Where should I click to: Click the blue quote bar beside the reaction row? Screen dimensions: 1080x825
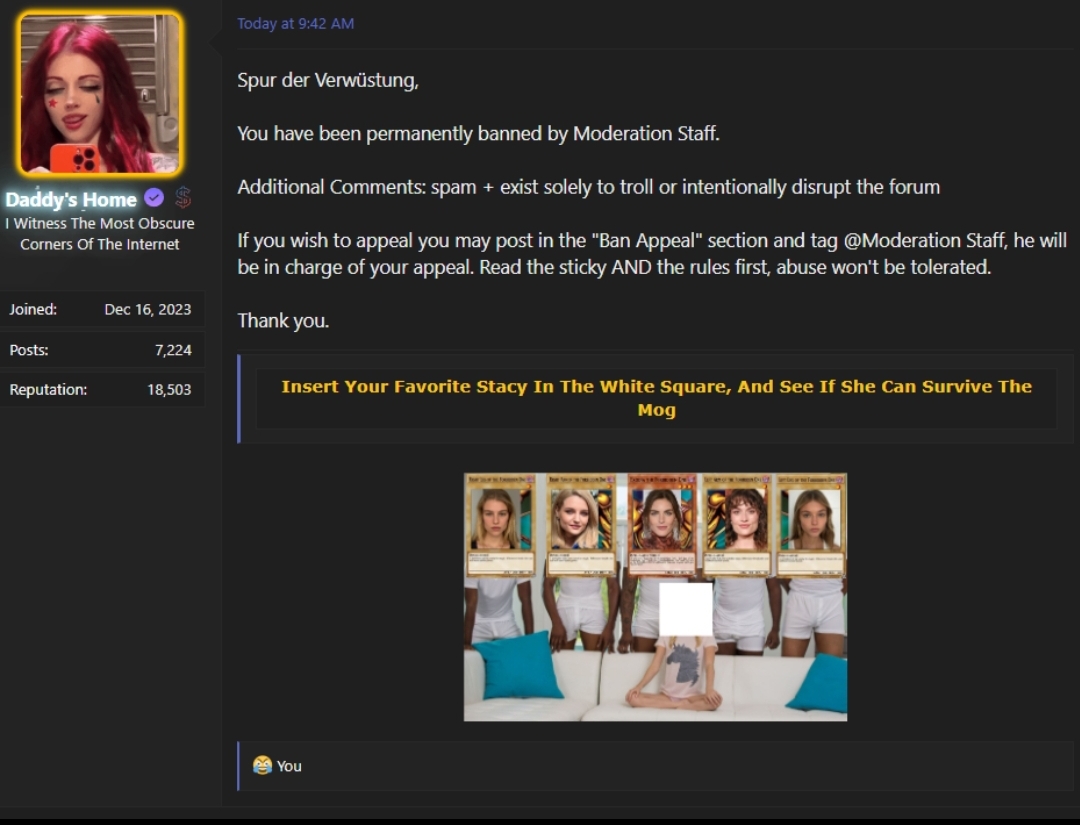click(238, 766)
